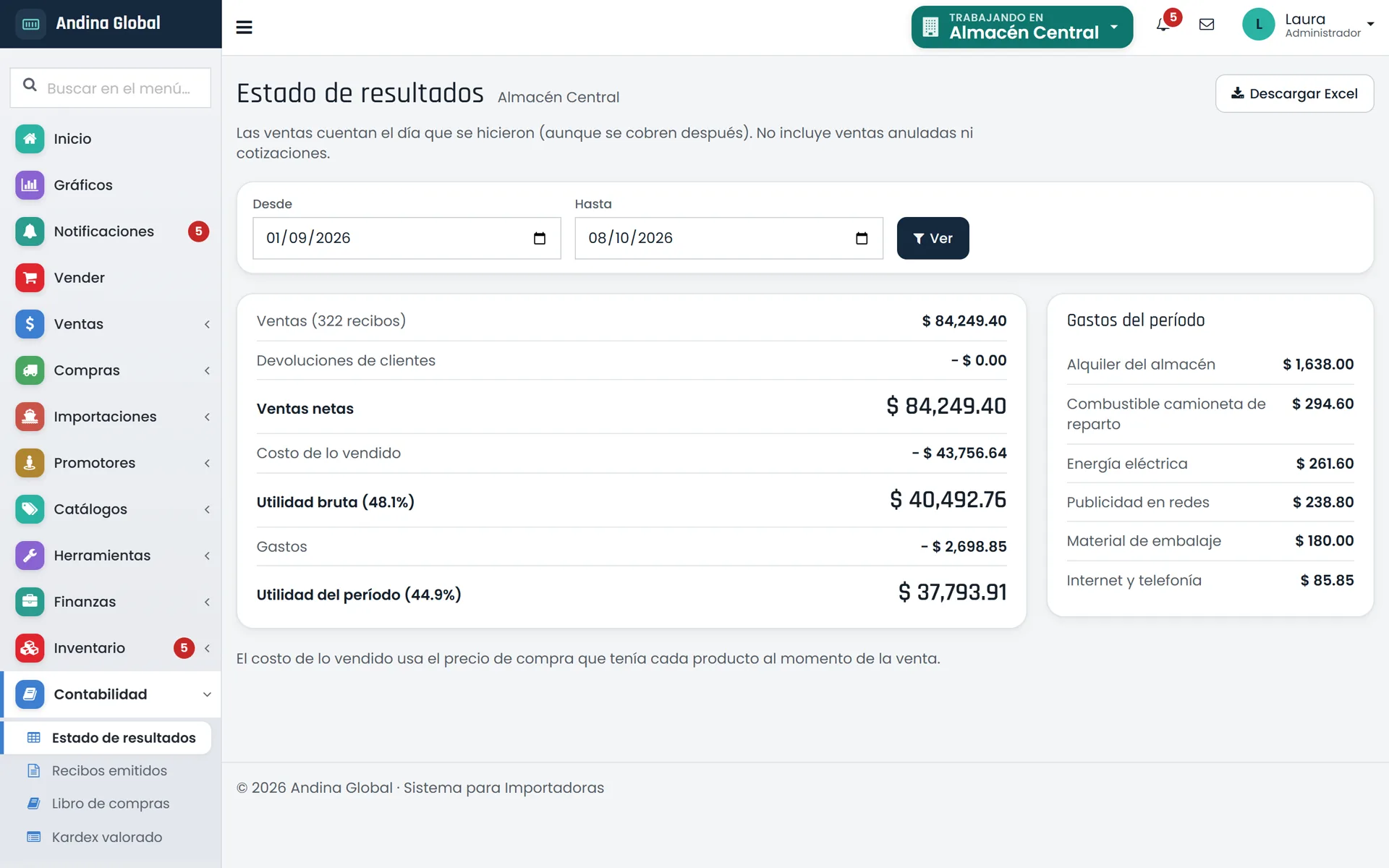Click the Descargar Excel button
Image resolution: width=1389 pixels, height=868 pixels.
pyautogui.click(x=1294, y=93)
